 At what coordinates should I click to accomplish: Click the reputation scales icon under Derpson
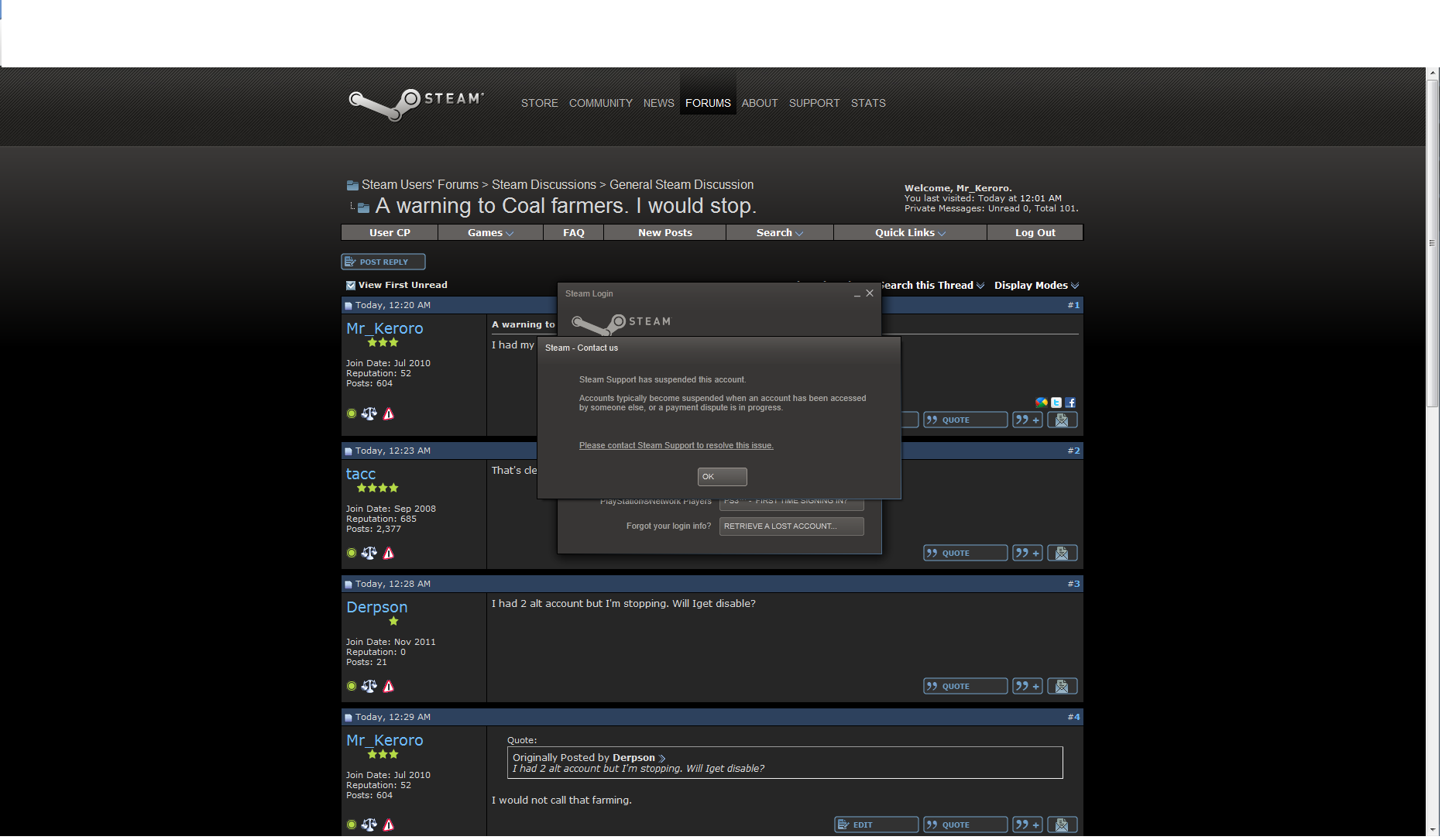369,687
